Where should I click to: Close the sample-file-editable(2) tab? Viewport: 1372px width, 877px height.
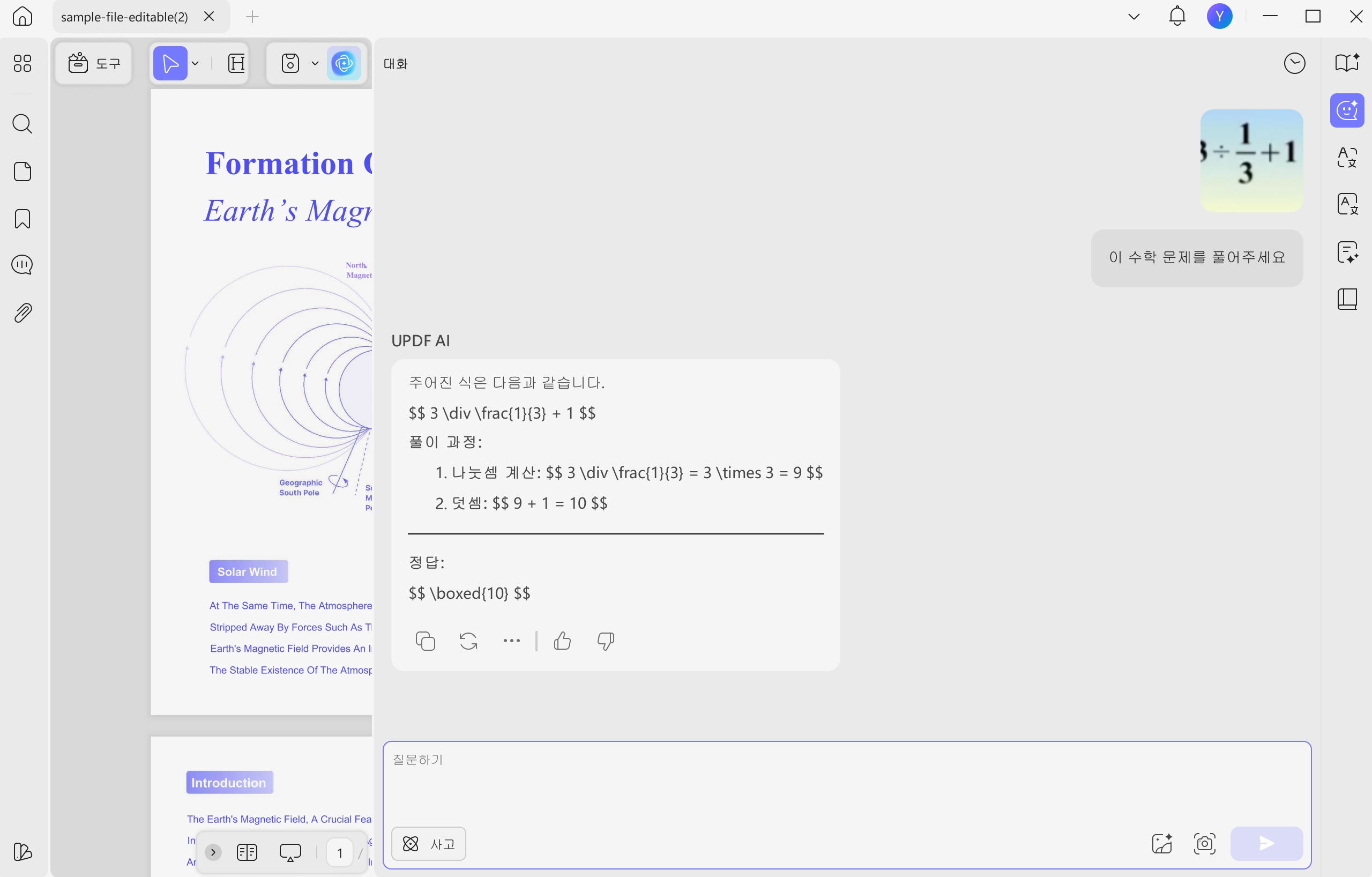209,16
